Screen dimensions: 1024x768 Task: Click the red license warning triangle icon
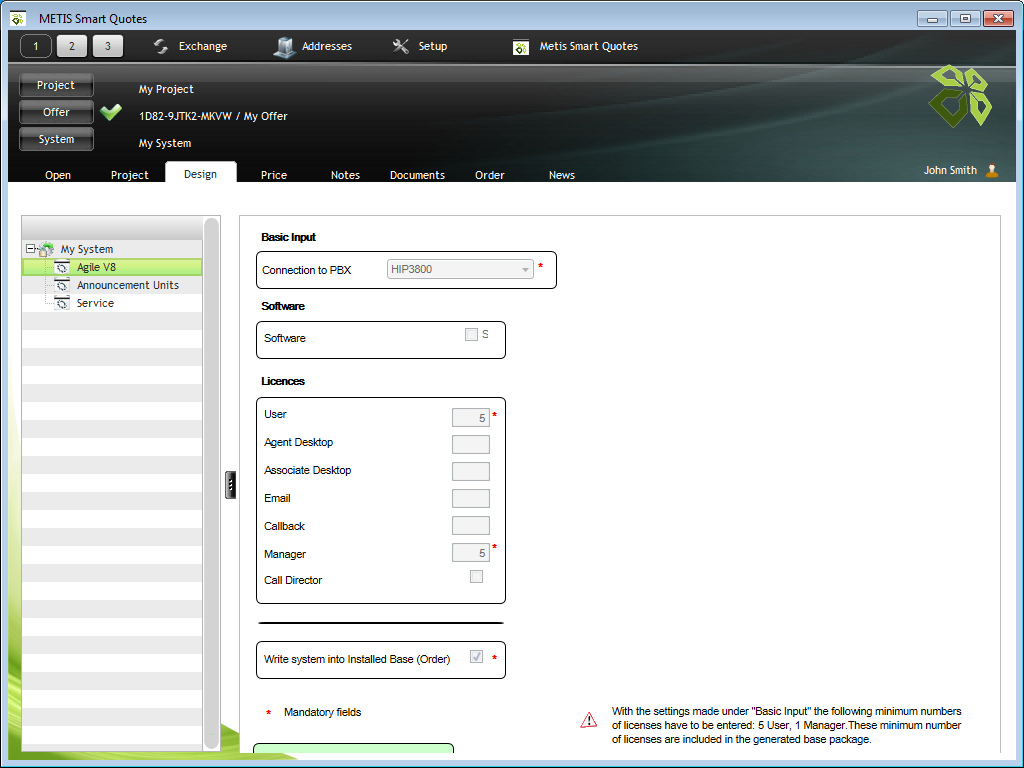pyautogui.click(x=588, y=720)
